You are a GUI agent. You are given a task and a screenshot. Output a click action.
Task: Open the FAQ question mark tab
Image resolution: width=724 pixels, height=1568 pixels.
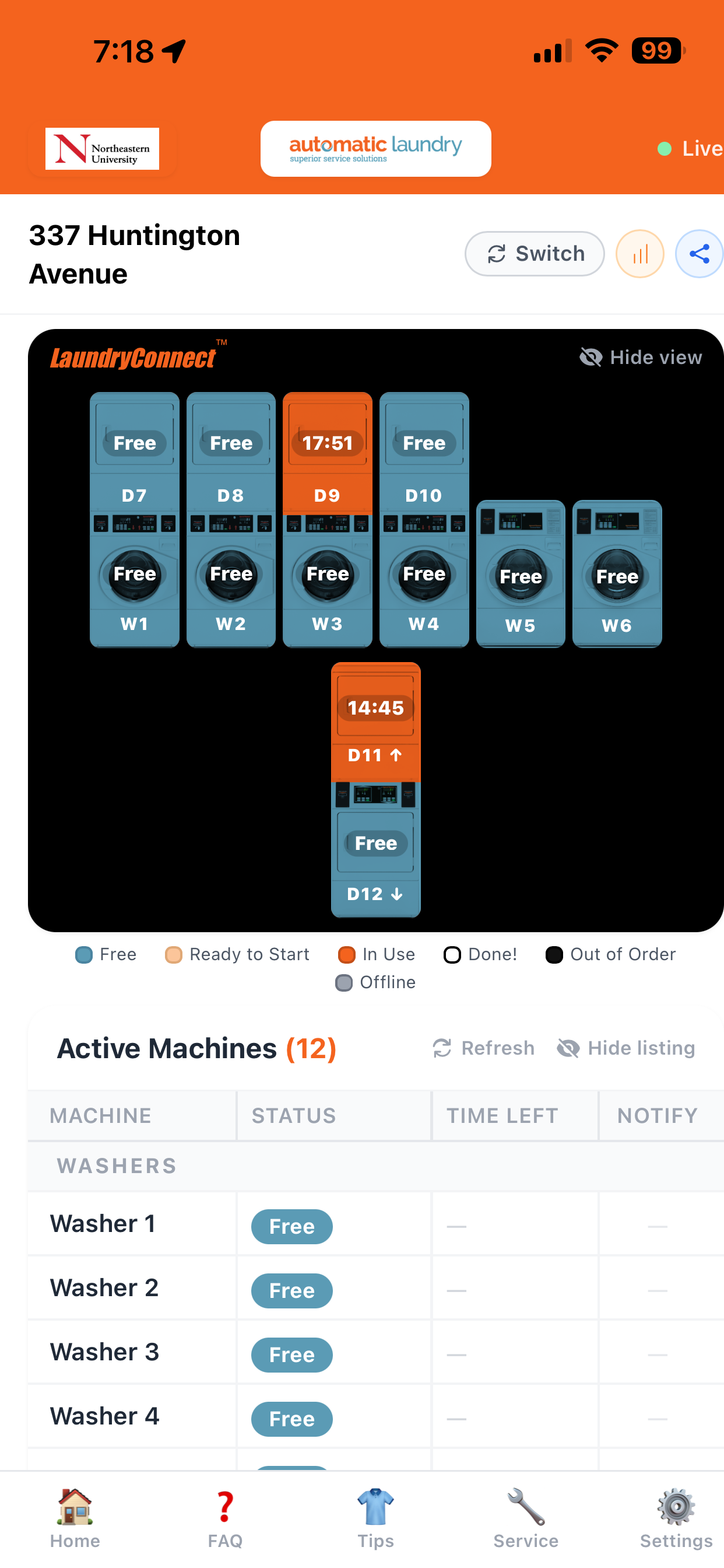point(225,1518)
